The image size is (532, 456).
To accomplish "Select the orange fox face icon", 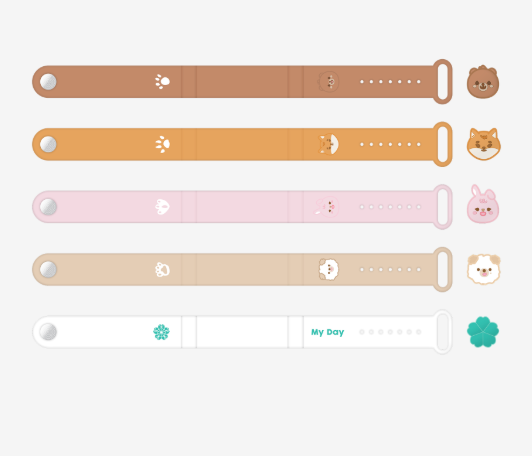I will tap(483, 144).
